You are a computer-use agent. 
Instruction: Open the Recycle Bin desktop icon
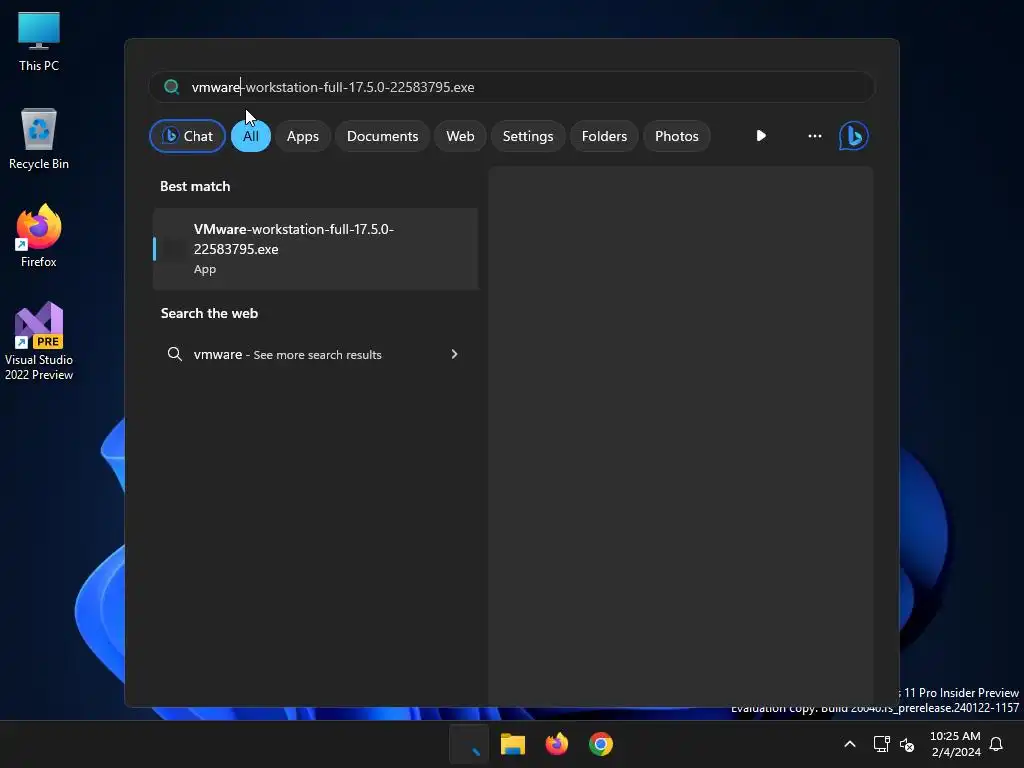(39, 139)
